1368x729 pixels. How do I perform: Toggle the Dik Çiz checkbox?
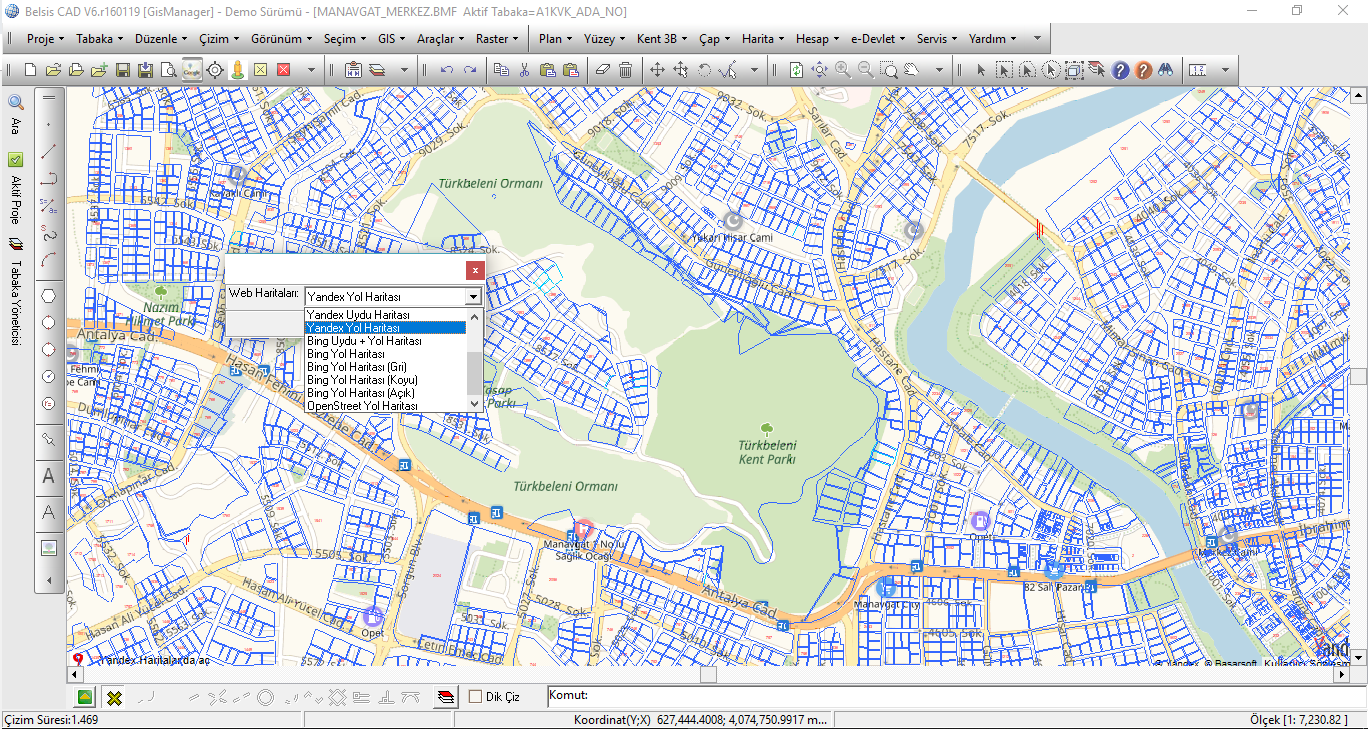tap(475, 697)
